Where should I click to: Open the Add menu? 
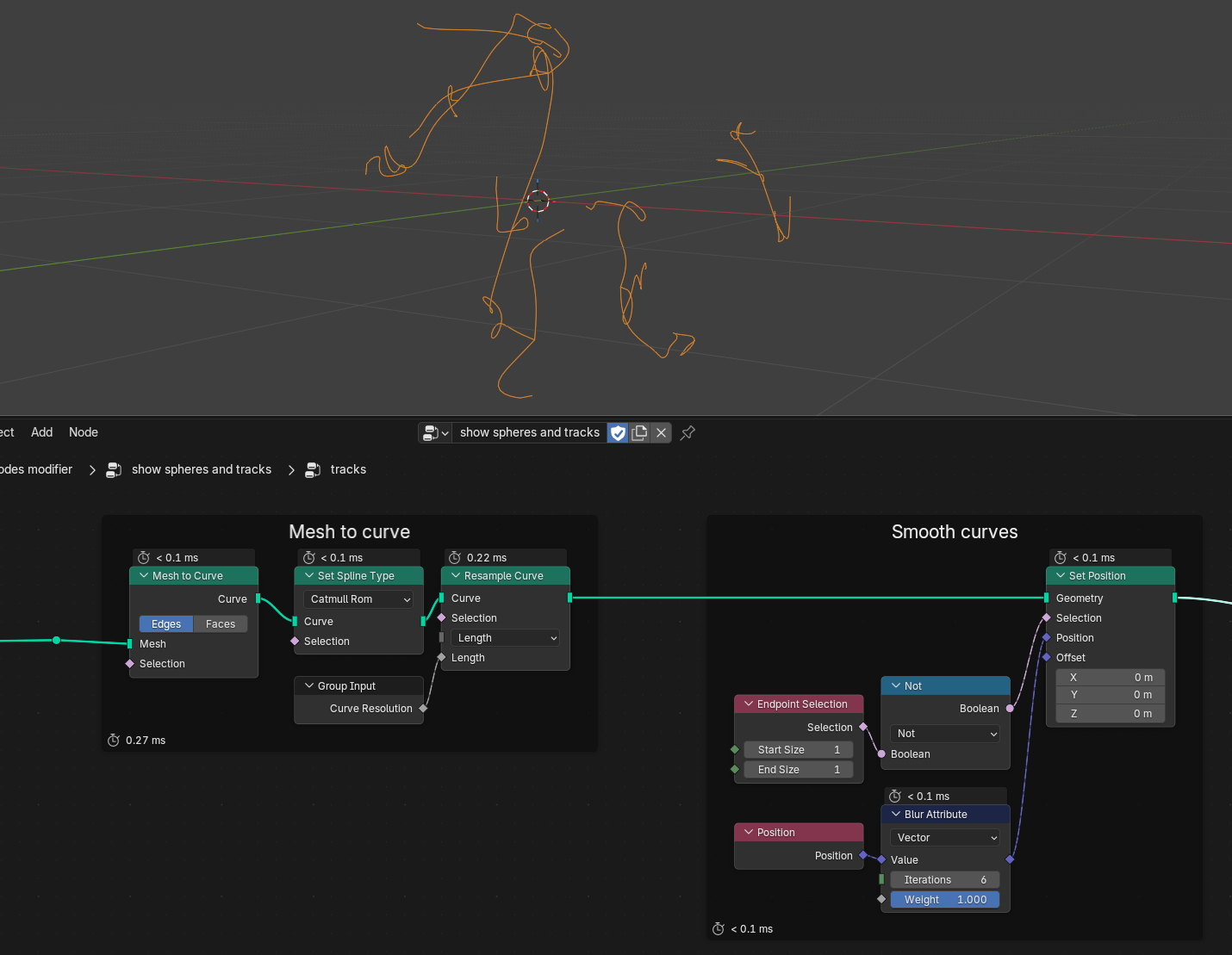tap(41, 432)
